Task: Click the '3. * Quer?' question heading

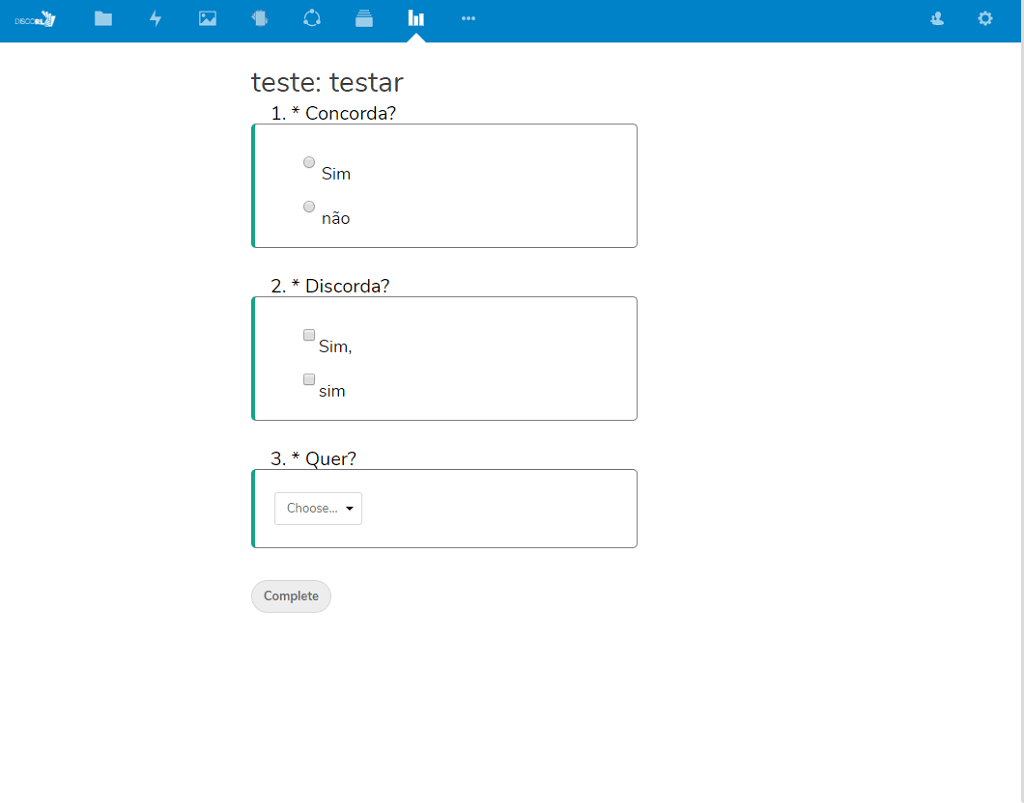Action: point(313,459)
